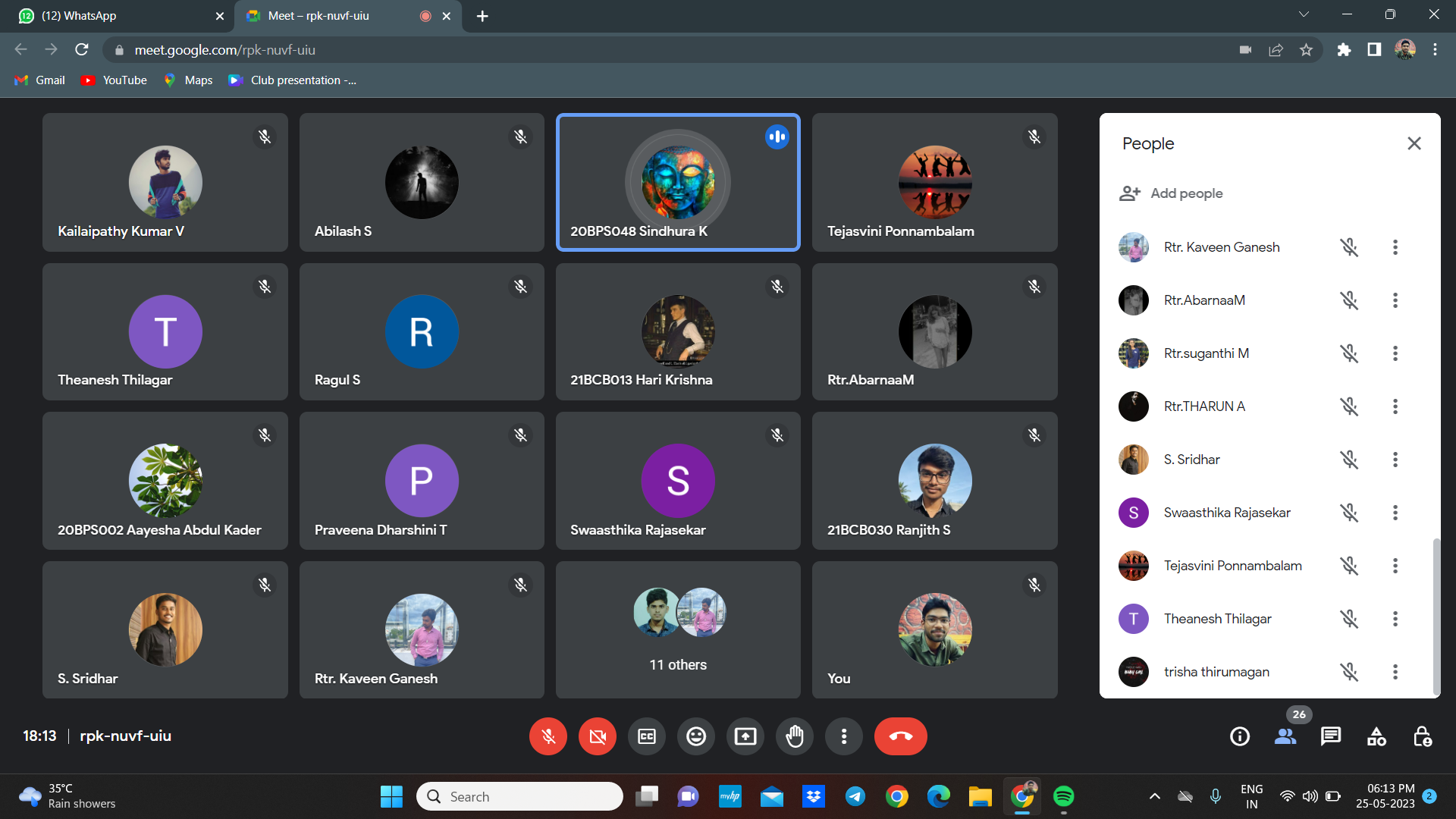
Task: Open the activities shapes icon
Action: [x=1376, y=736]
